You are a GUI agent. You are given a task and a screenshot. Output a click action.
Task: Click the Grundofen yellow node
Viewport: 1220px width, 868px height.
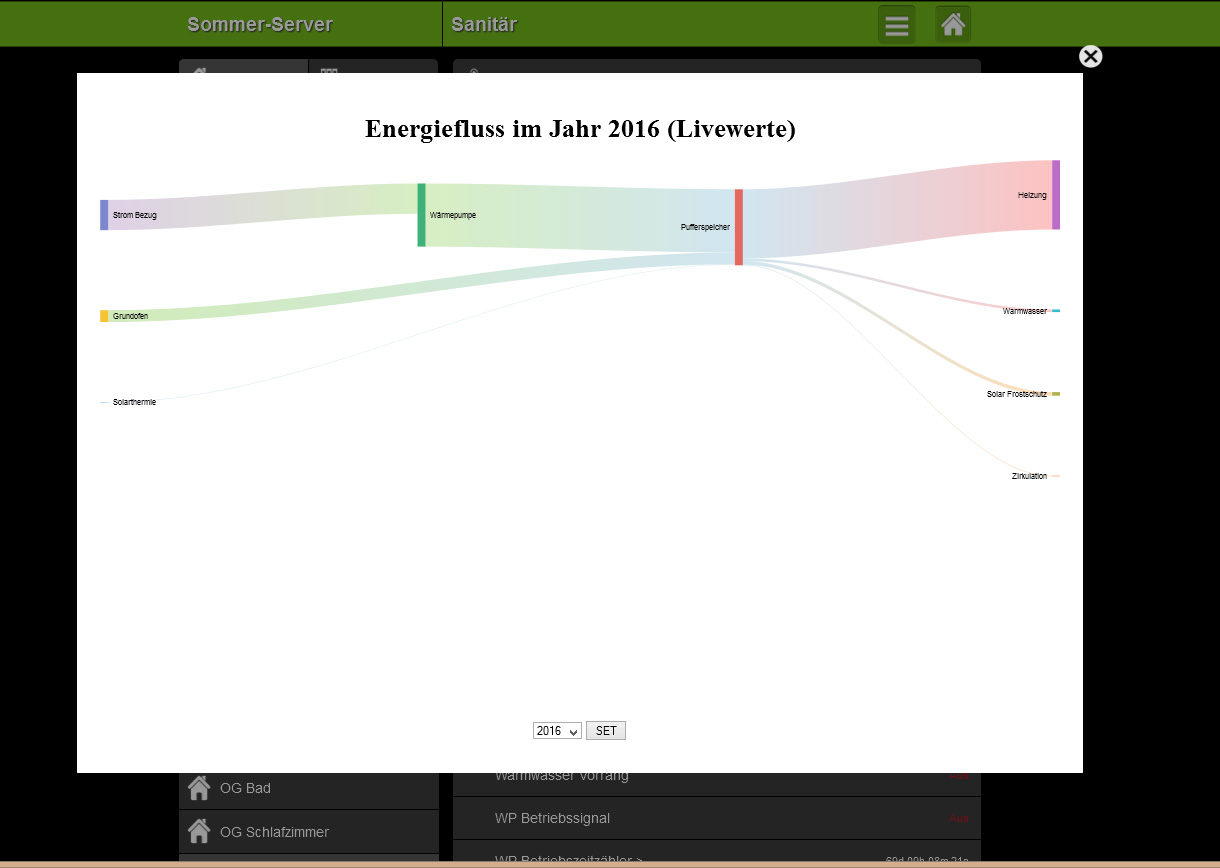pyautogui.click(x=104, y=316)
